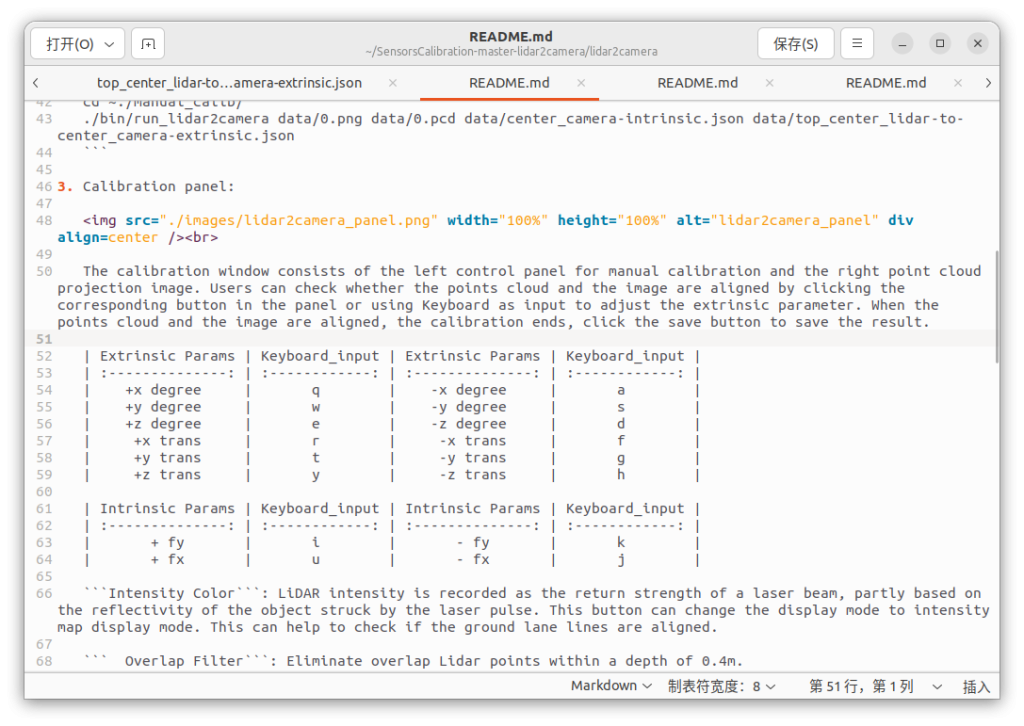Maximize the gedit window
The image size is (1024, 726).
point(940,44)
